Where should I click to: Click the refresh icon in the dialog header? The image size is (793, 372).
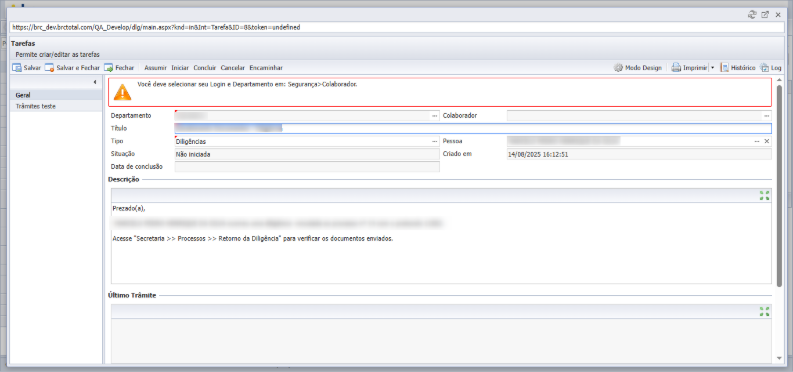point(752,15)
